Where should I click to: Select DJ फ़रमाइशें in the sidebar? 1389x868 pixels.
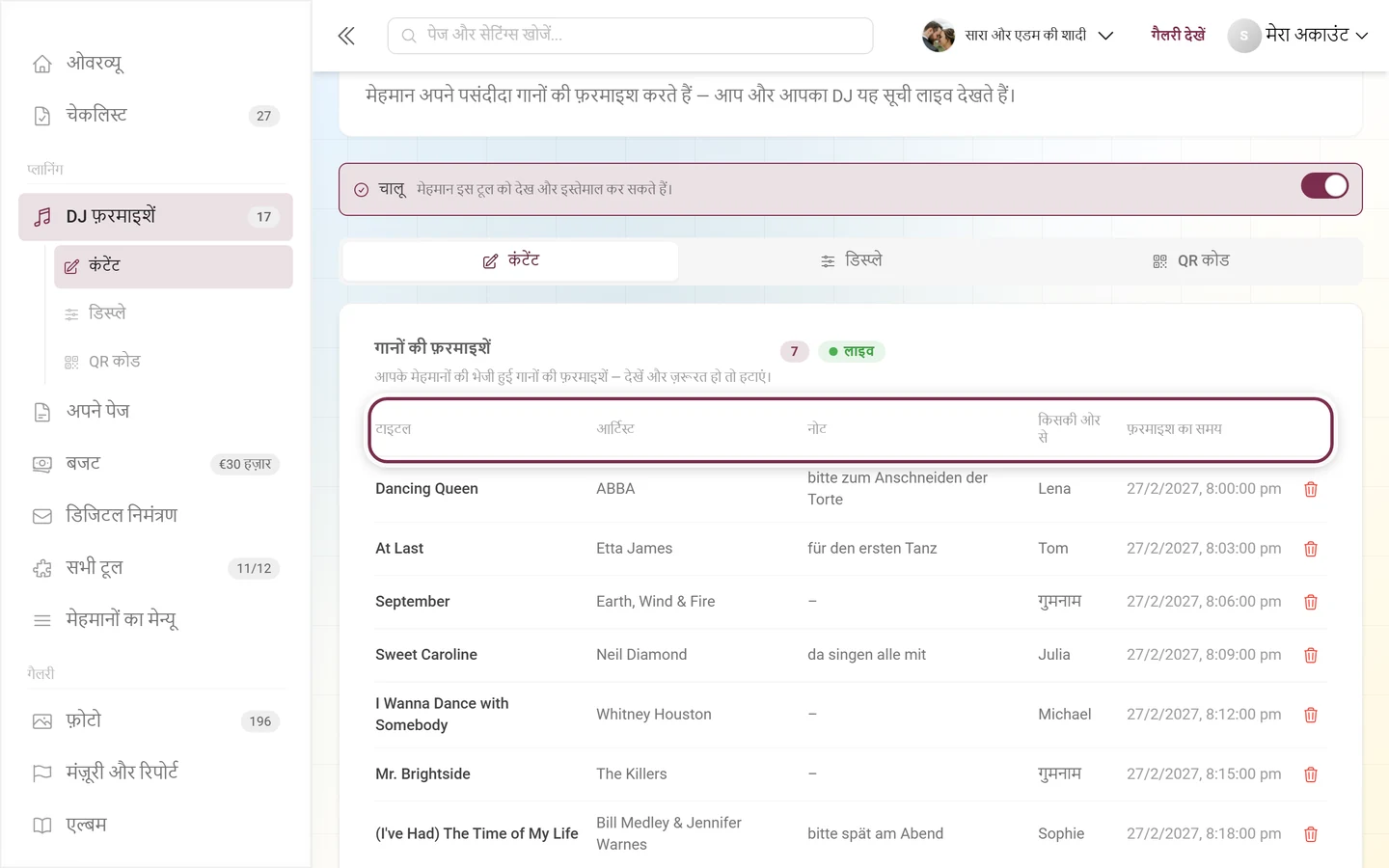tap(155, 217)
